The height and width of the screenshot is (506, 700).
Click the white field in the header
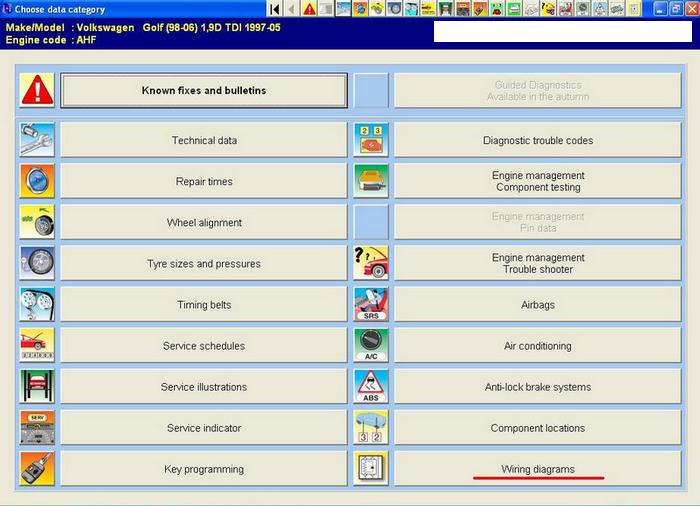click(x=562, y=32)
